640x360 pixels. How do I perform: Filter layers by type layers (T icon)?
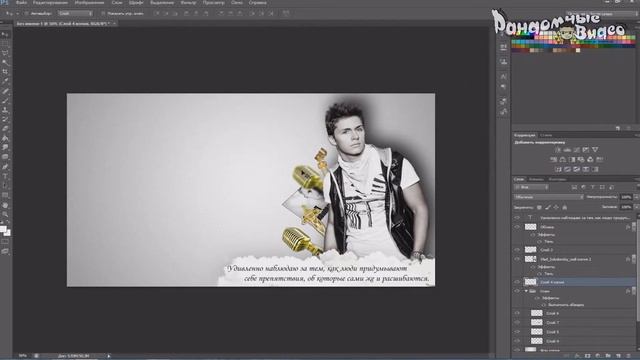point(593,187)
